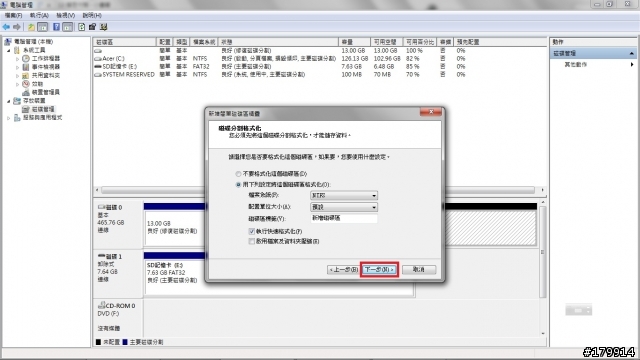Expand the 共用資料夾 tree node

[18, 76]
